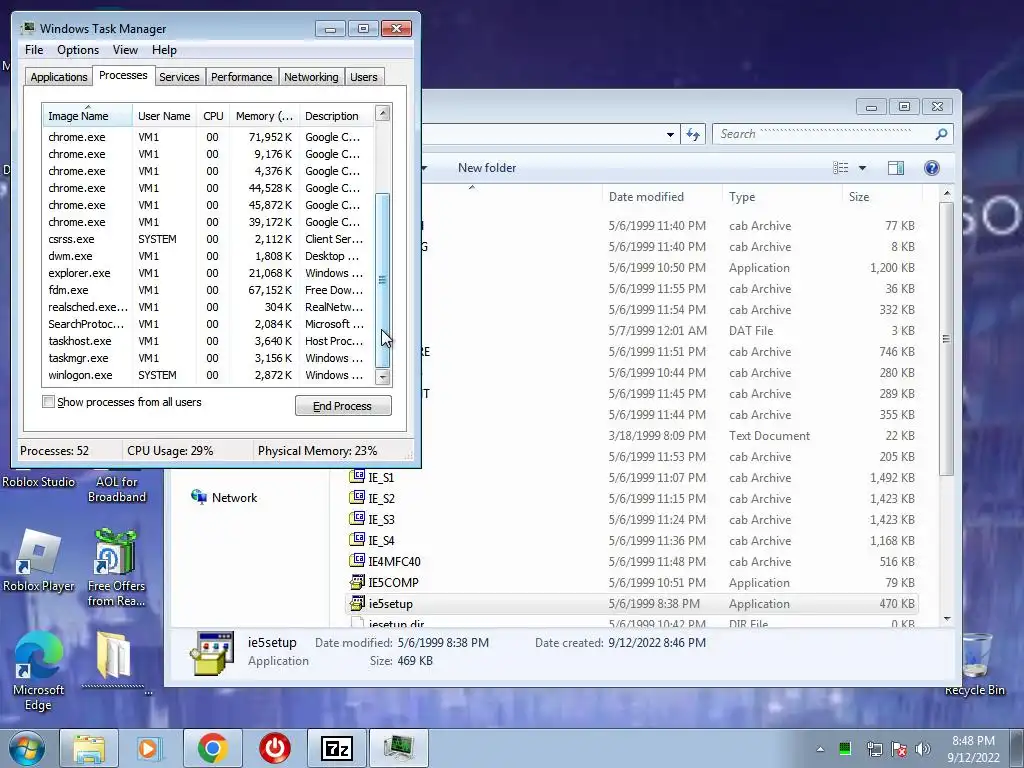The height and width of the screenshot is (768, 1024).
Task: Click the red power icon on taskbar
Action: click(x=274, y=748)
